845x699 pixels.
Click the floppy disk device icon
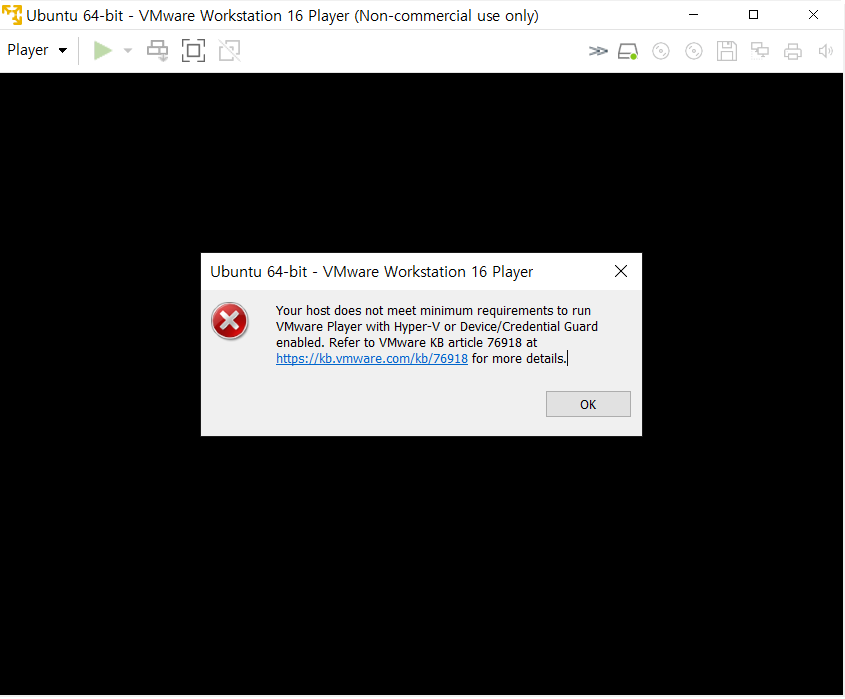(726, 51)
